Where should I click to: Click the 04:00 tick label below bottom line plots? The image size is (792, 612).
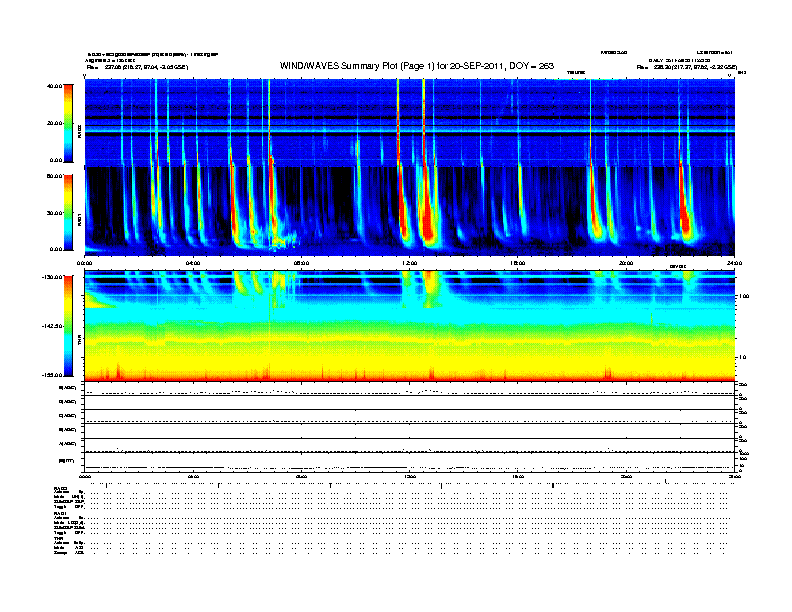(193, 476)
